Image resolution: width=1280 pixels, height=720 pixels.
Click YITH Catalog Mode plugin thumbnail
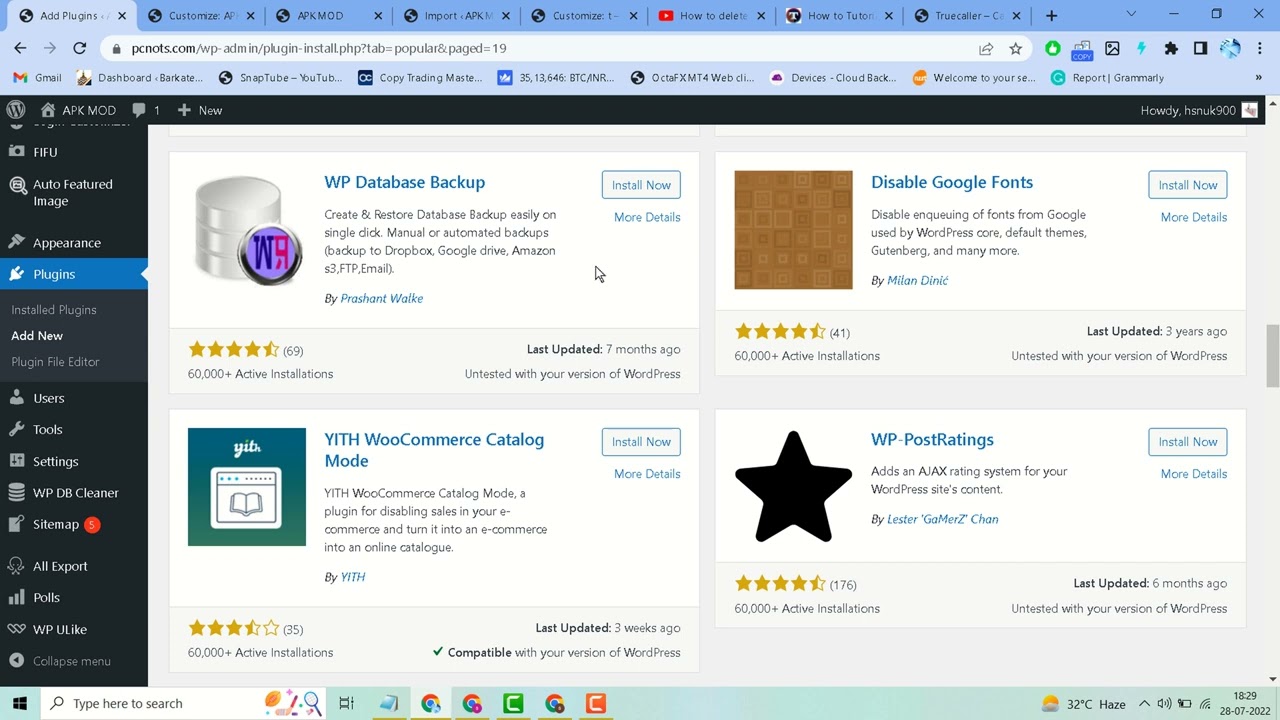click(x=247, y=487)
